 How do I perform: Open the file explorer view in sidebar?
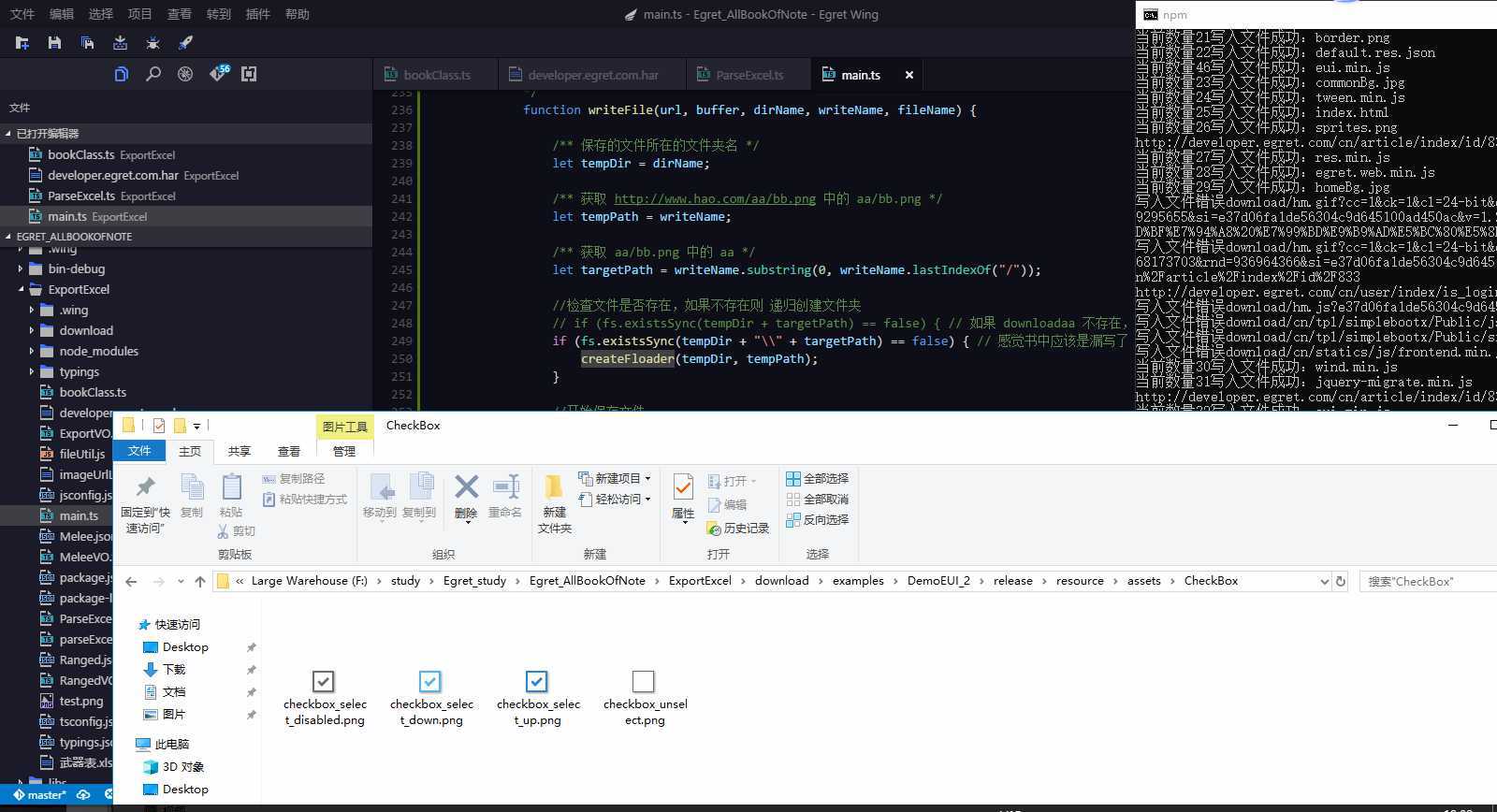point(122,74)
